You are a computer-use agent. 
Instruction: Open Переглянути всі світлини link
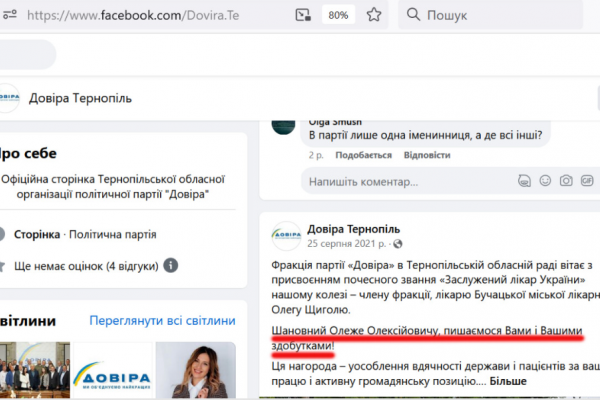(162, 320)
